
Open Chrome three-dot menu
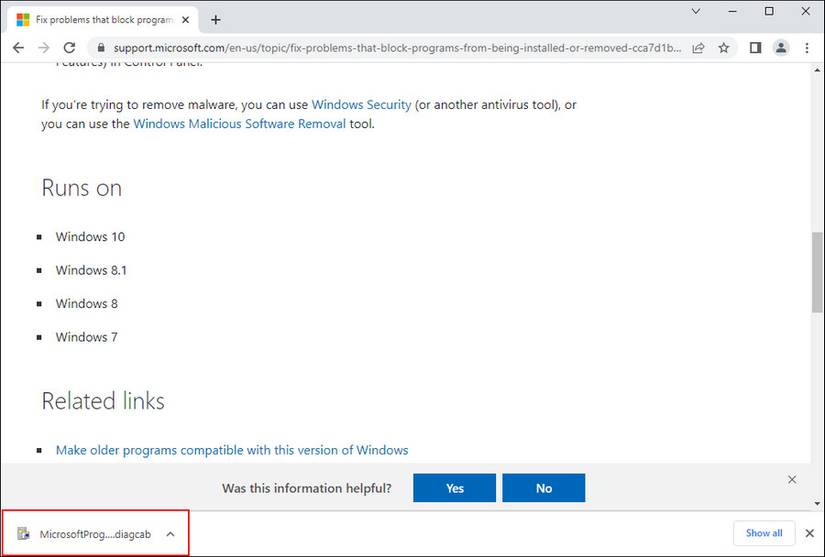click(x=807, y=48)
